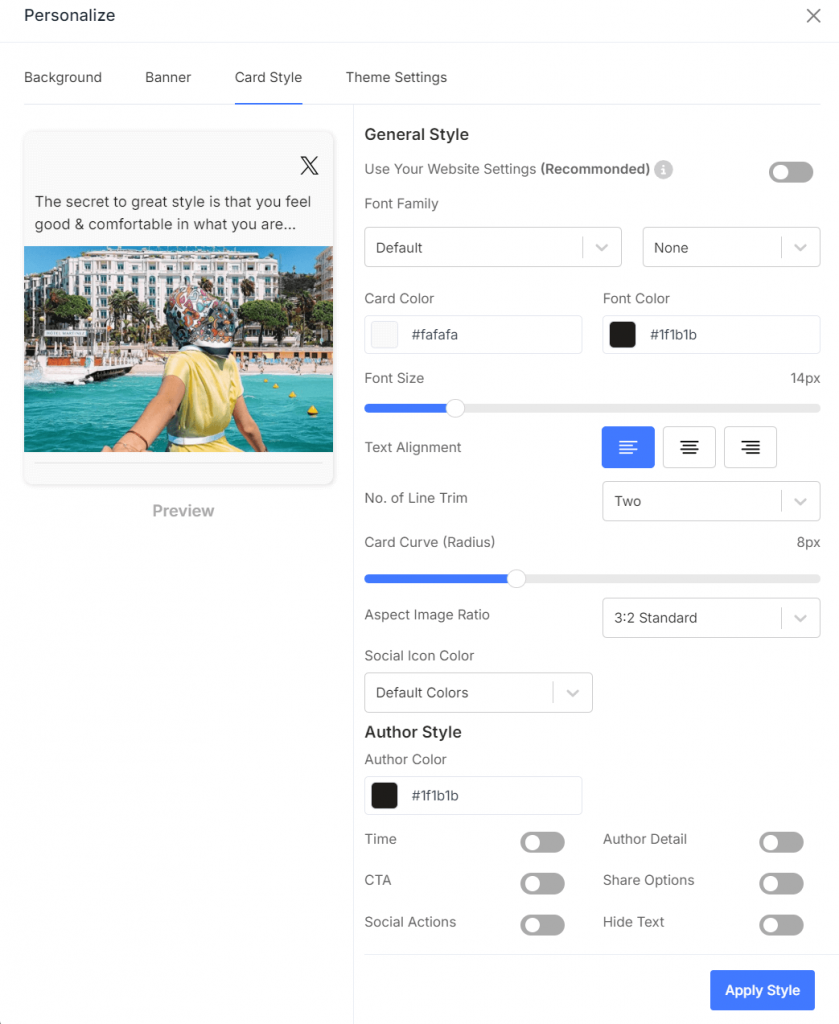Click the Author Color swatch

[x=385, y=795]
